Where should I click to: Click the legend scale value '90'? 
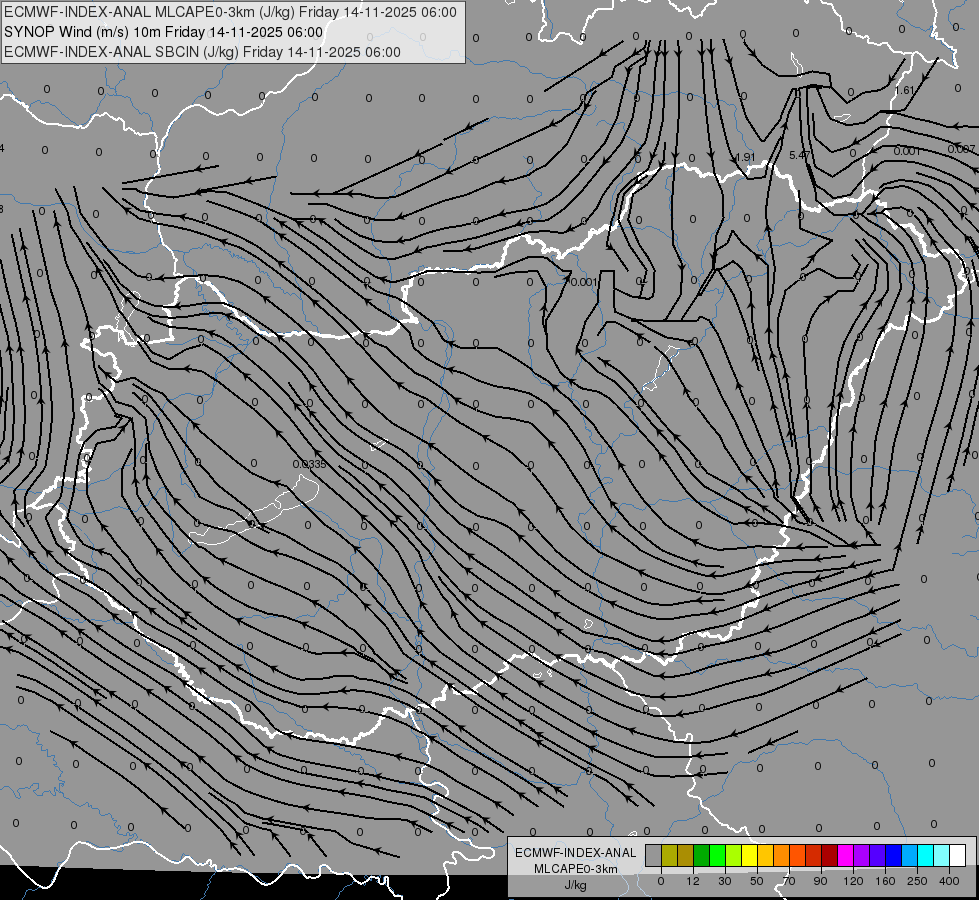820,881
